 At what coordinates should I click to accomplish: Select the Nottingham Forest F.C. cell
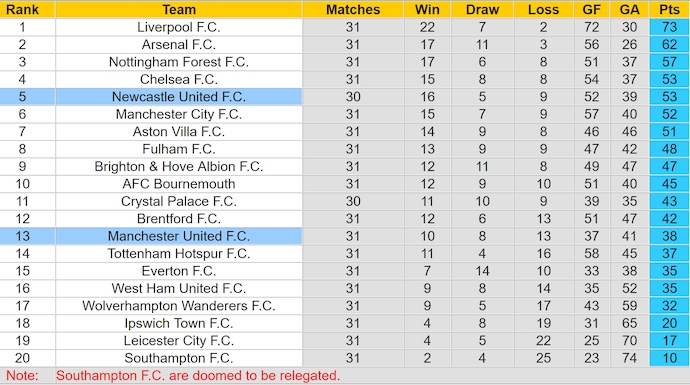click(179, 62)
